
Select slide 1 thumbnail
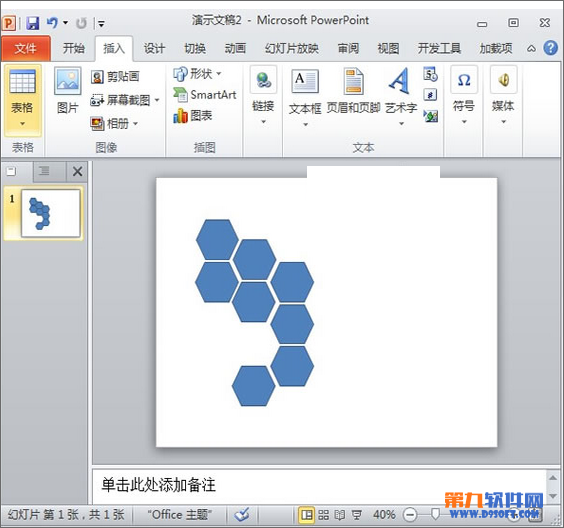coord(50,213)
